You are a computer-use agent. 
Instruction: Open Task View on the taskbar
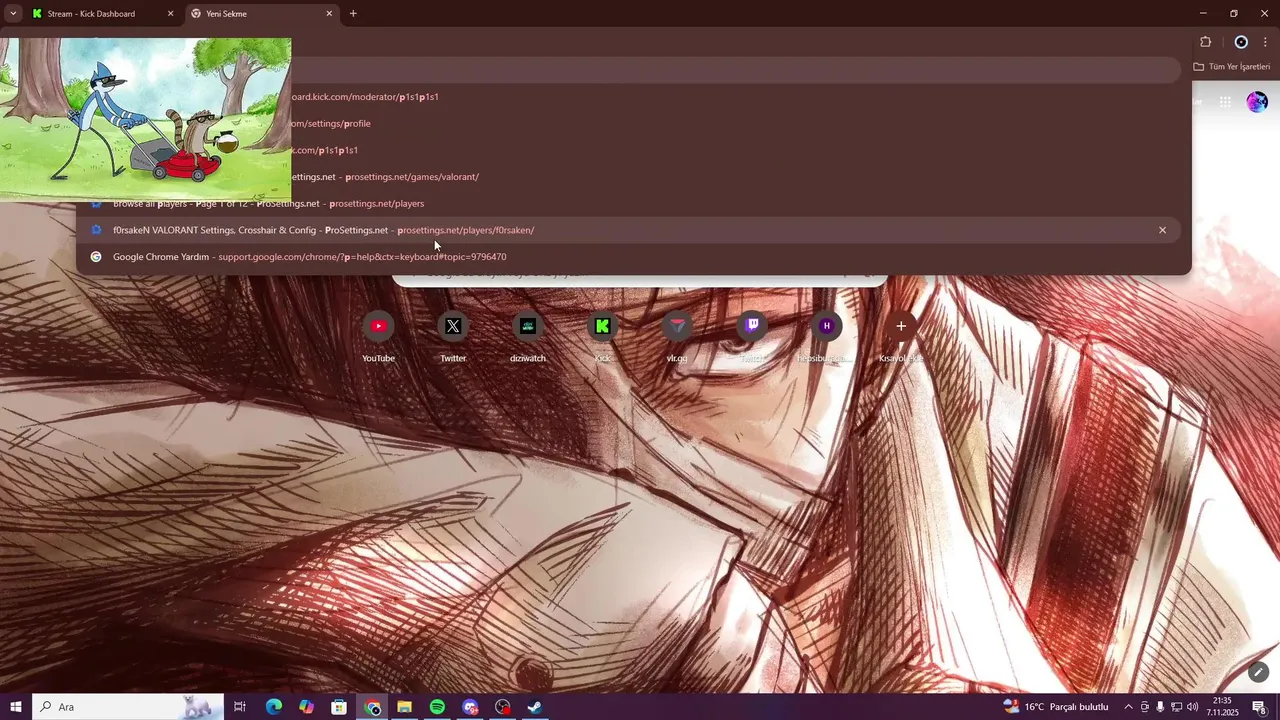[240, 707]
